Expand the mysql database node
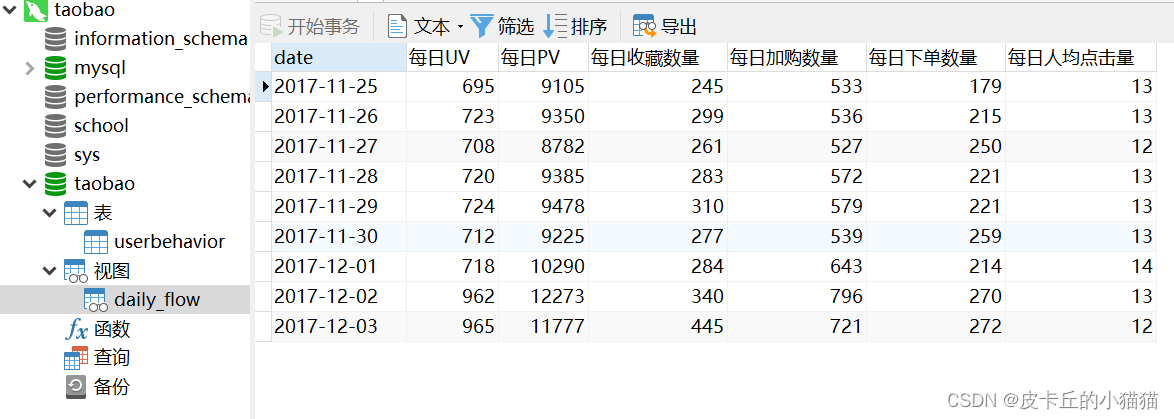Viewport: 1174px width, 419px height. point(29,68)
